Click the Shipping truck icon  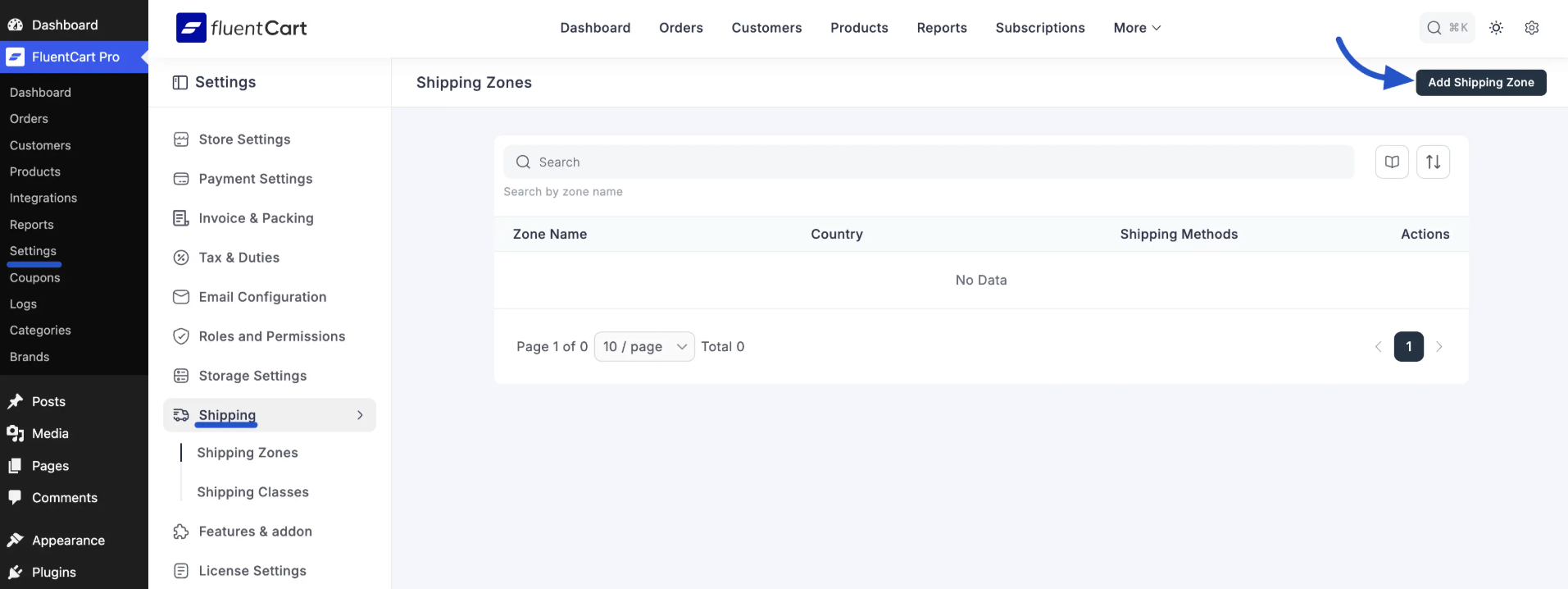pos(181,415)
